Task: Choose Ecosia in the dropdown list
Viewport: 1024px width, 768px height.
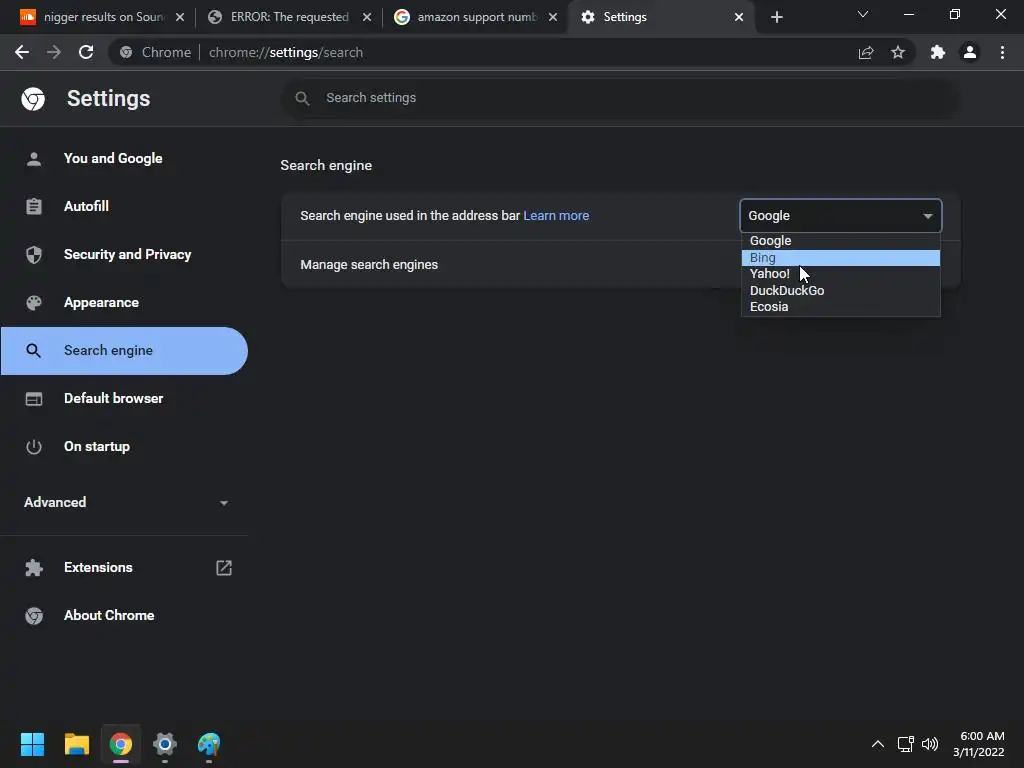Action: [840, 307]
